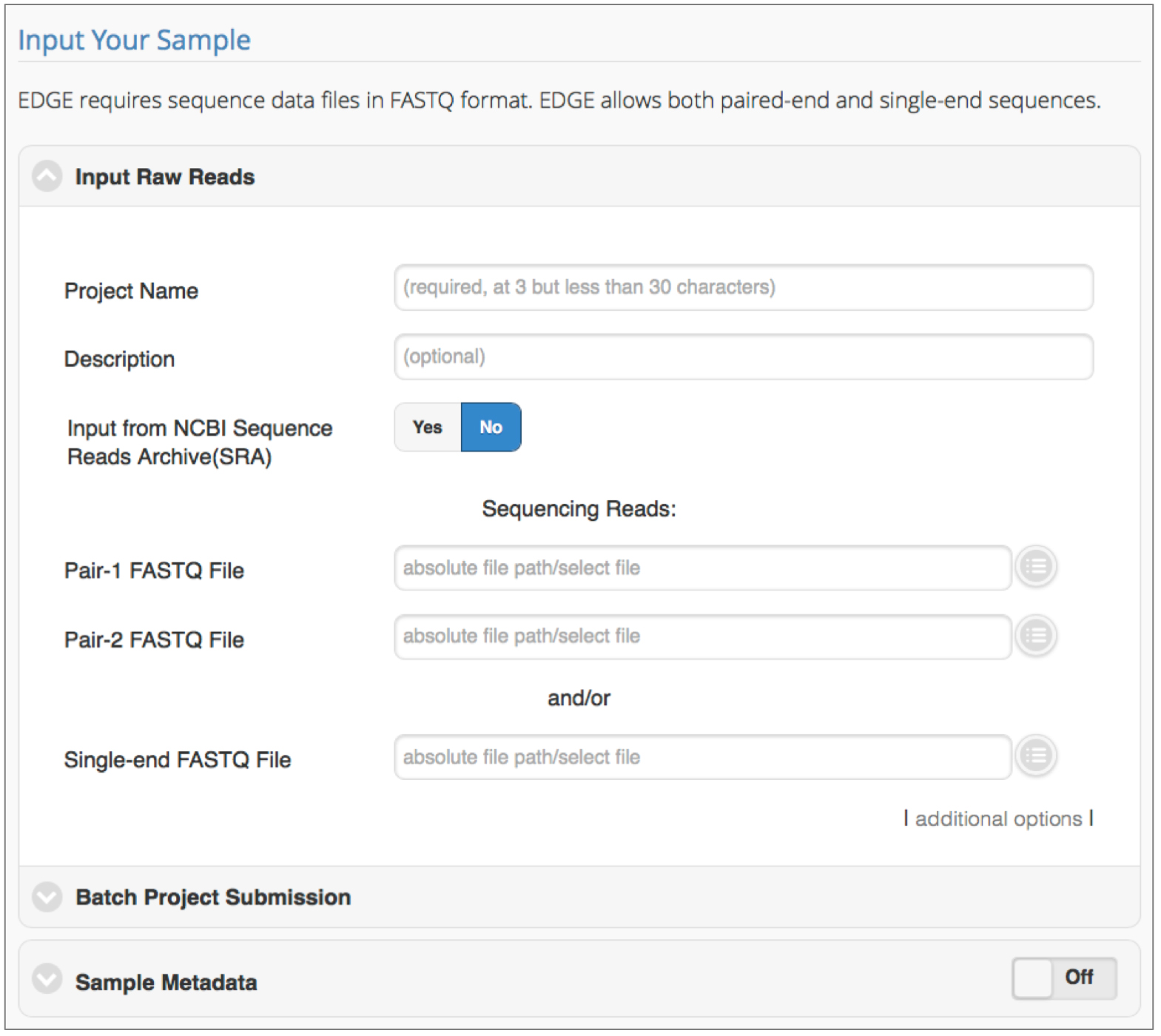Focus the Description optional field
1161x1036 pixels.
coord(744,357)
